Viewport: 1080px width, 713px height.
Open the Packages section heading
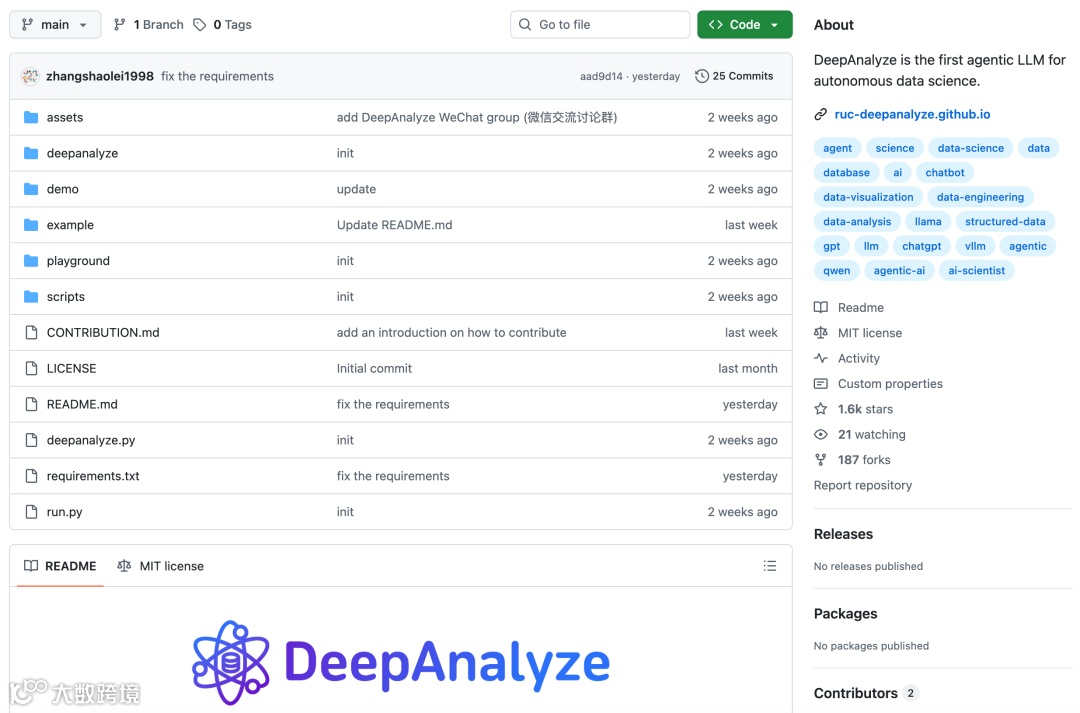(845, 614)
